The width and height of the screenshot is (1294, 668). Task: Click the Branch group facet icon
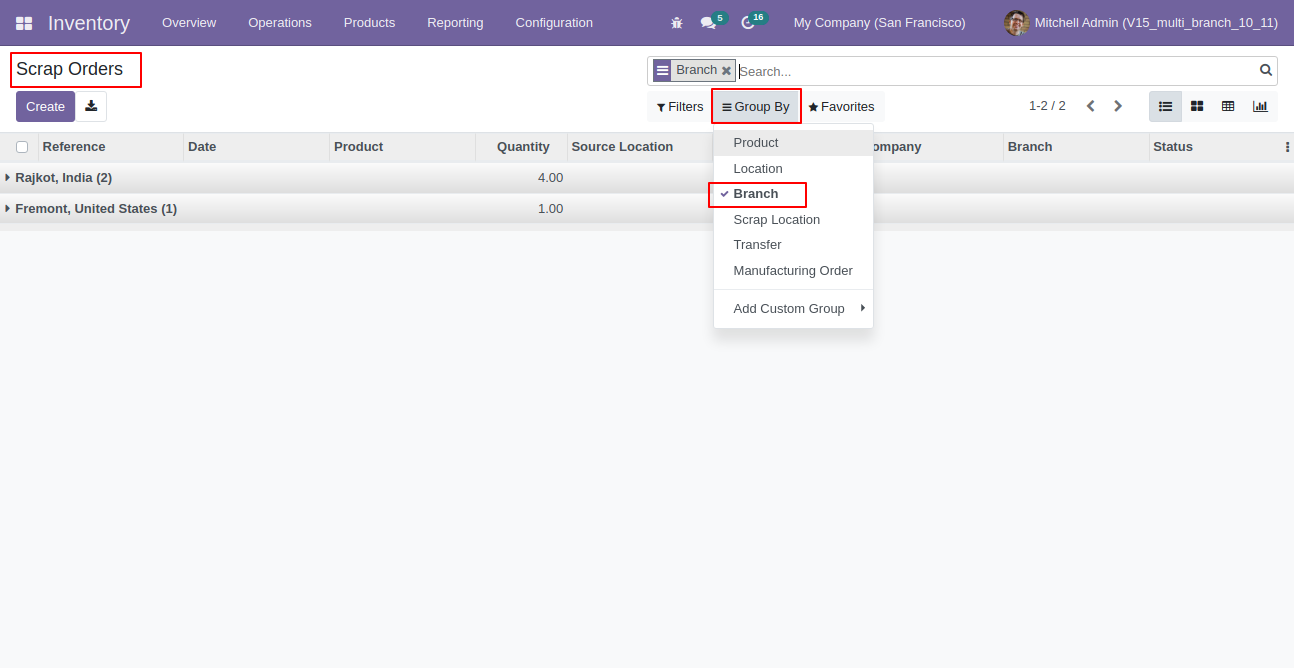tap(662, 71)
